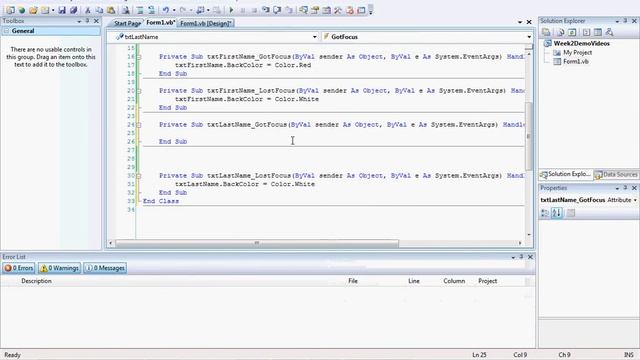This screenshot has height=360, width=640.
Task: Click the Refresh icon in Solution Explorer
Action: pyautogui.click(x=572, y=32)
